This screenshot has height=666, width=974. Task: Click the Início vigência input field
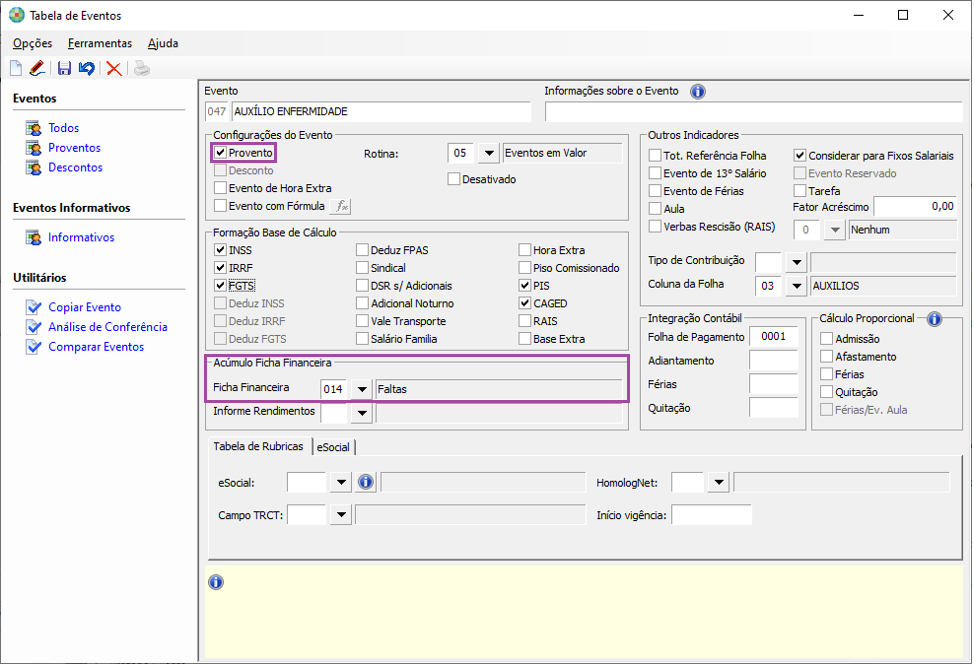pos(711,514)
